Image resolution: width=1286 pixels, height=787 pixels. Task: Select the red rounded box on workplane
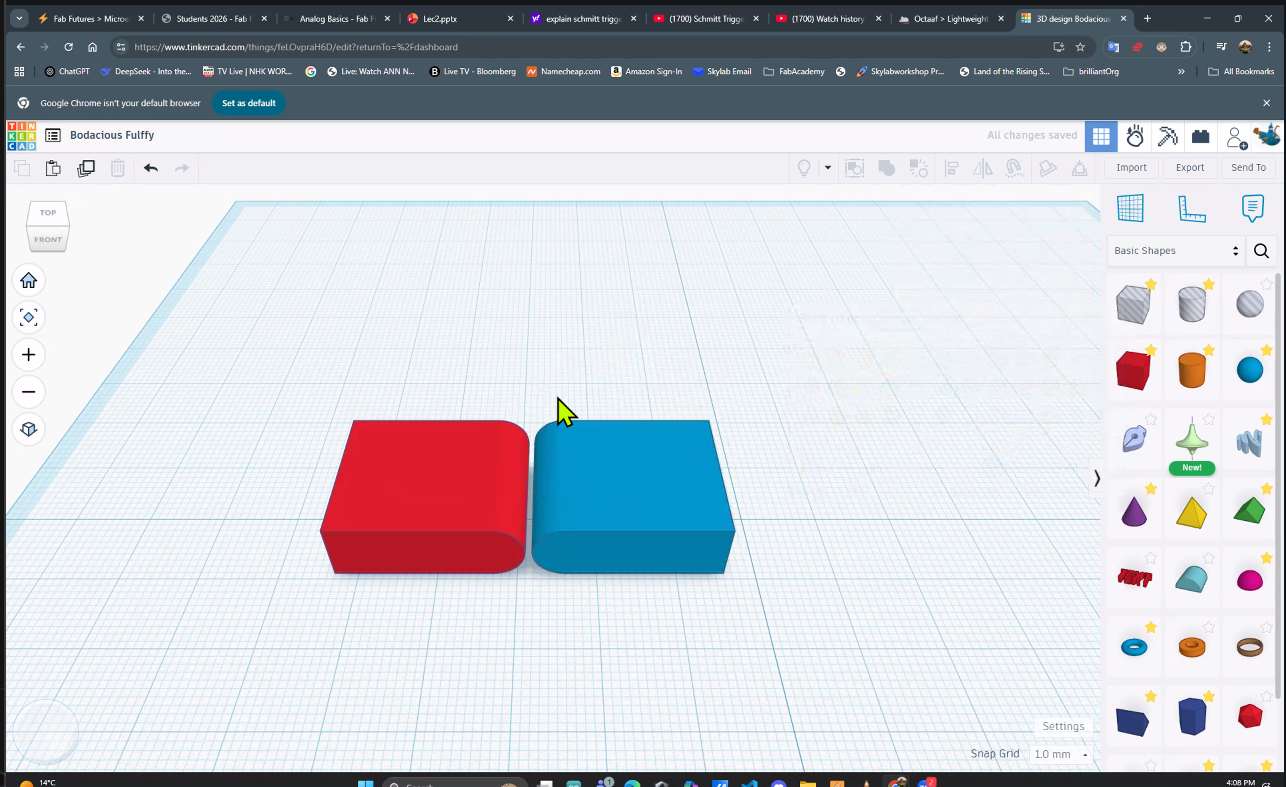pos(424,497)
